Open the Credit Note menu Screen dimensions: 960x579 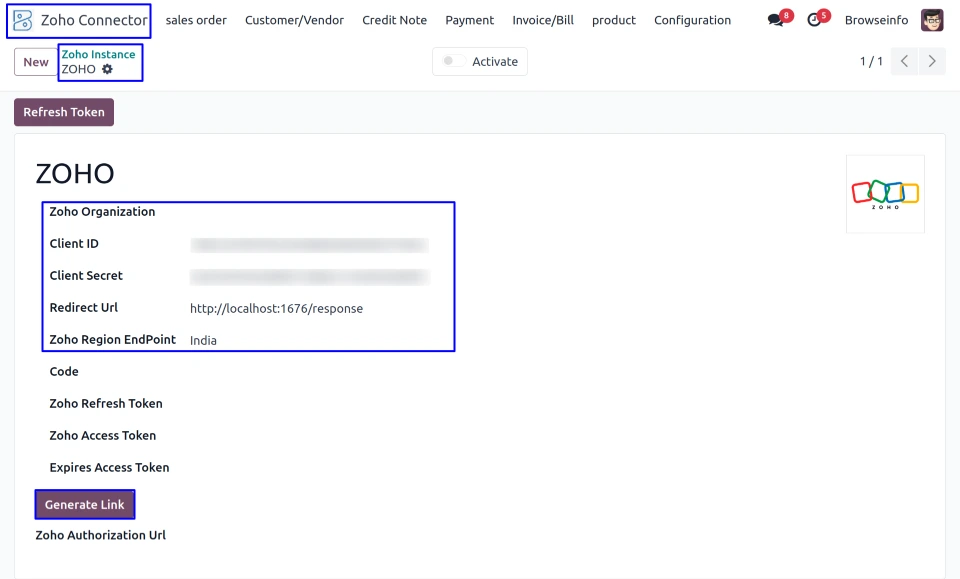pos(394,20)
